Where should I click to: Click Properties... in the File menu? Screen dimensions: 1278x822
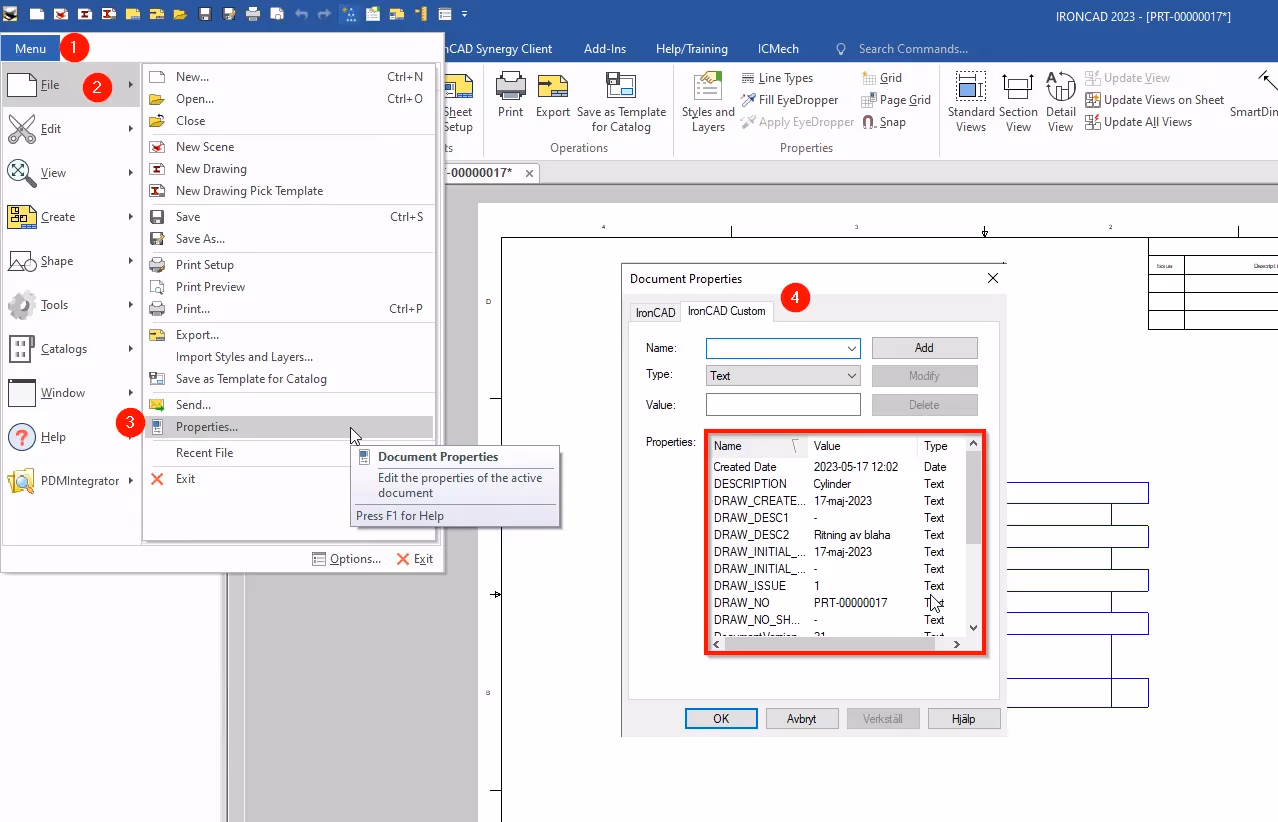[x=289, y=427]
